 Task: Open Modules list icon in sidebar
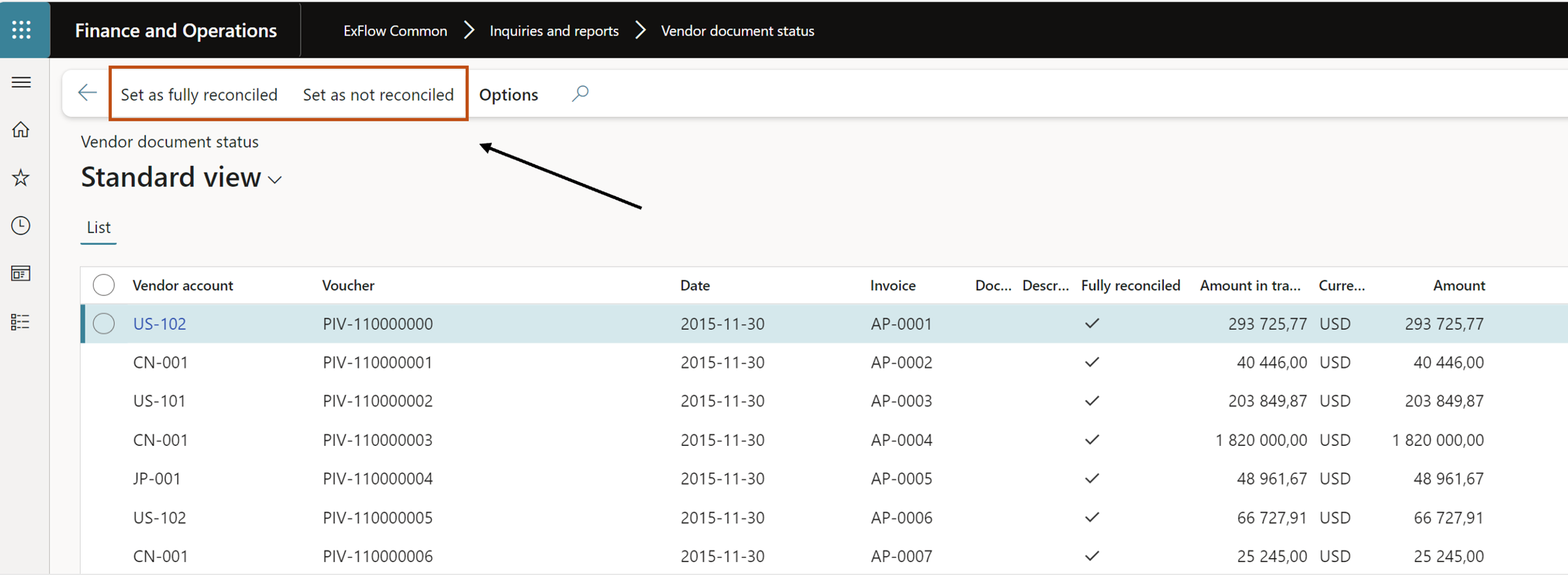[21, 322]
